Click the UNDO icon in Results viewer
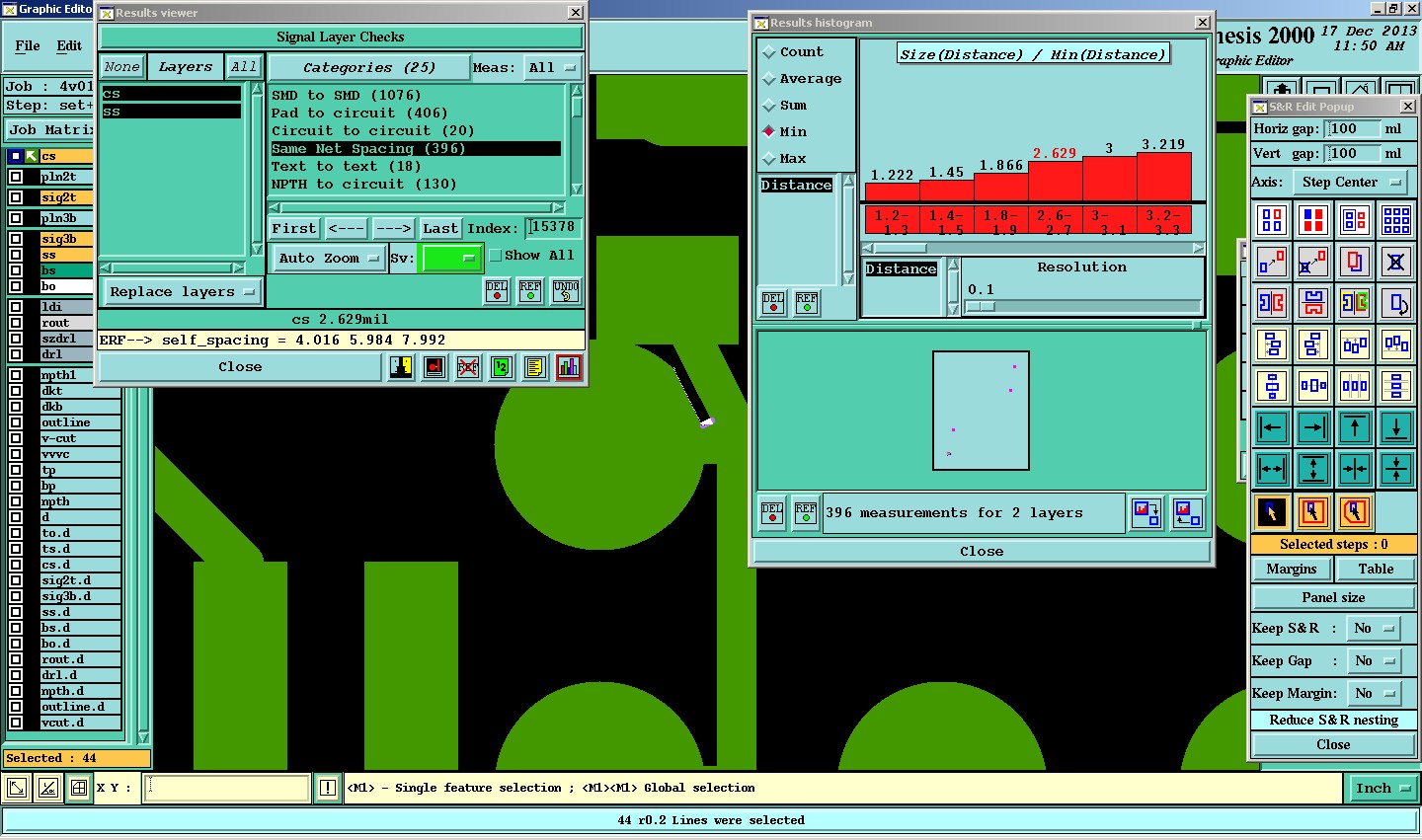The width and height of the screenshot is (1422, 840). coord(566,291)
